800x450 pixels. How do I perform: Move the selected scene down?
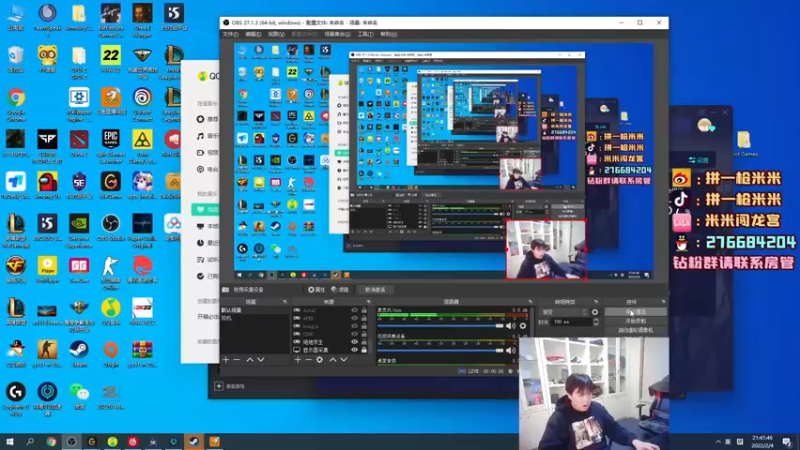coord(261,360)
